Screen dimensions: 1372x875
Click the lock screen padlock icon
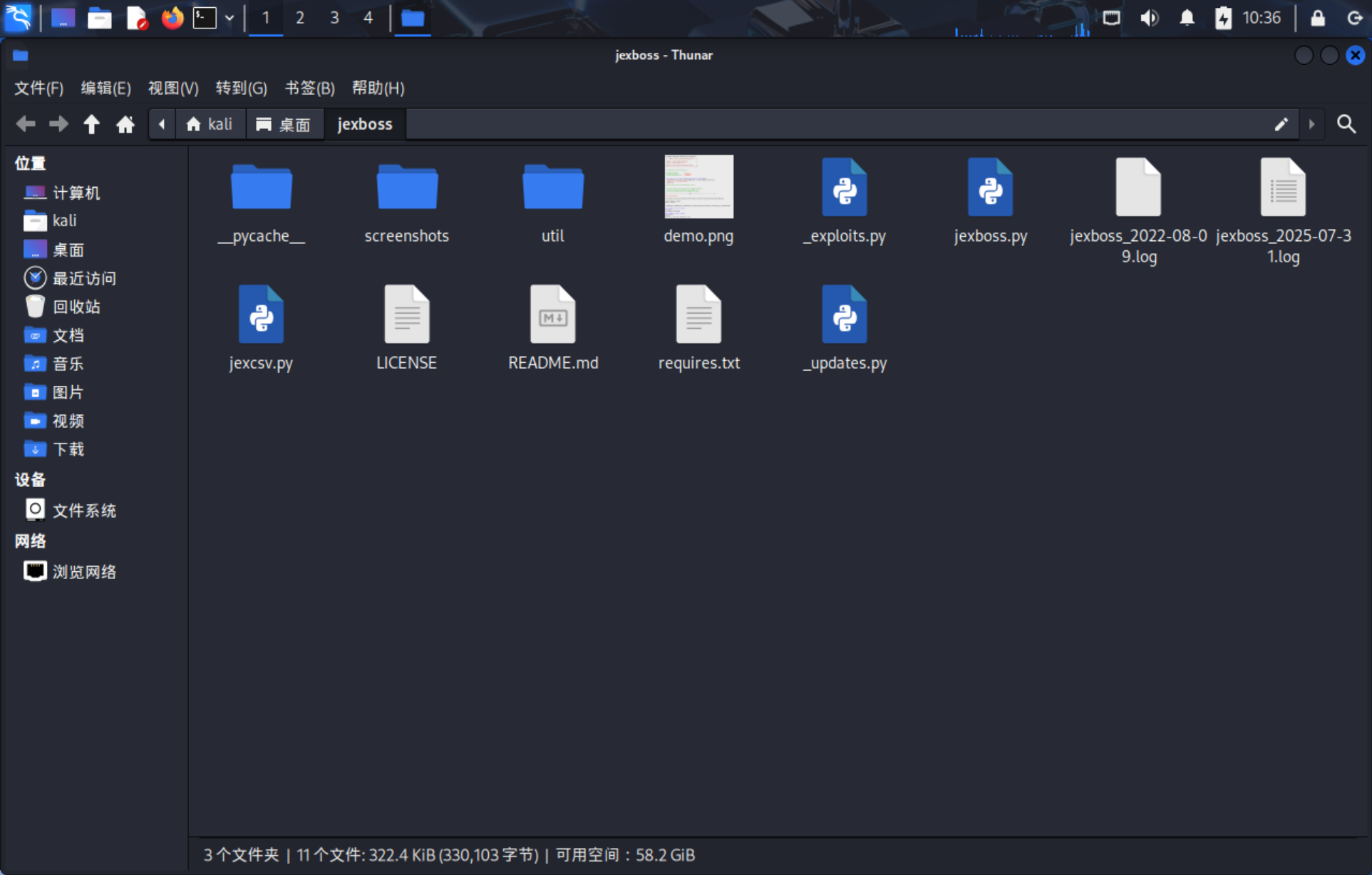point(1317,18)
